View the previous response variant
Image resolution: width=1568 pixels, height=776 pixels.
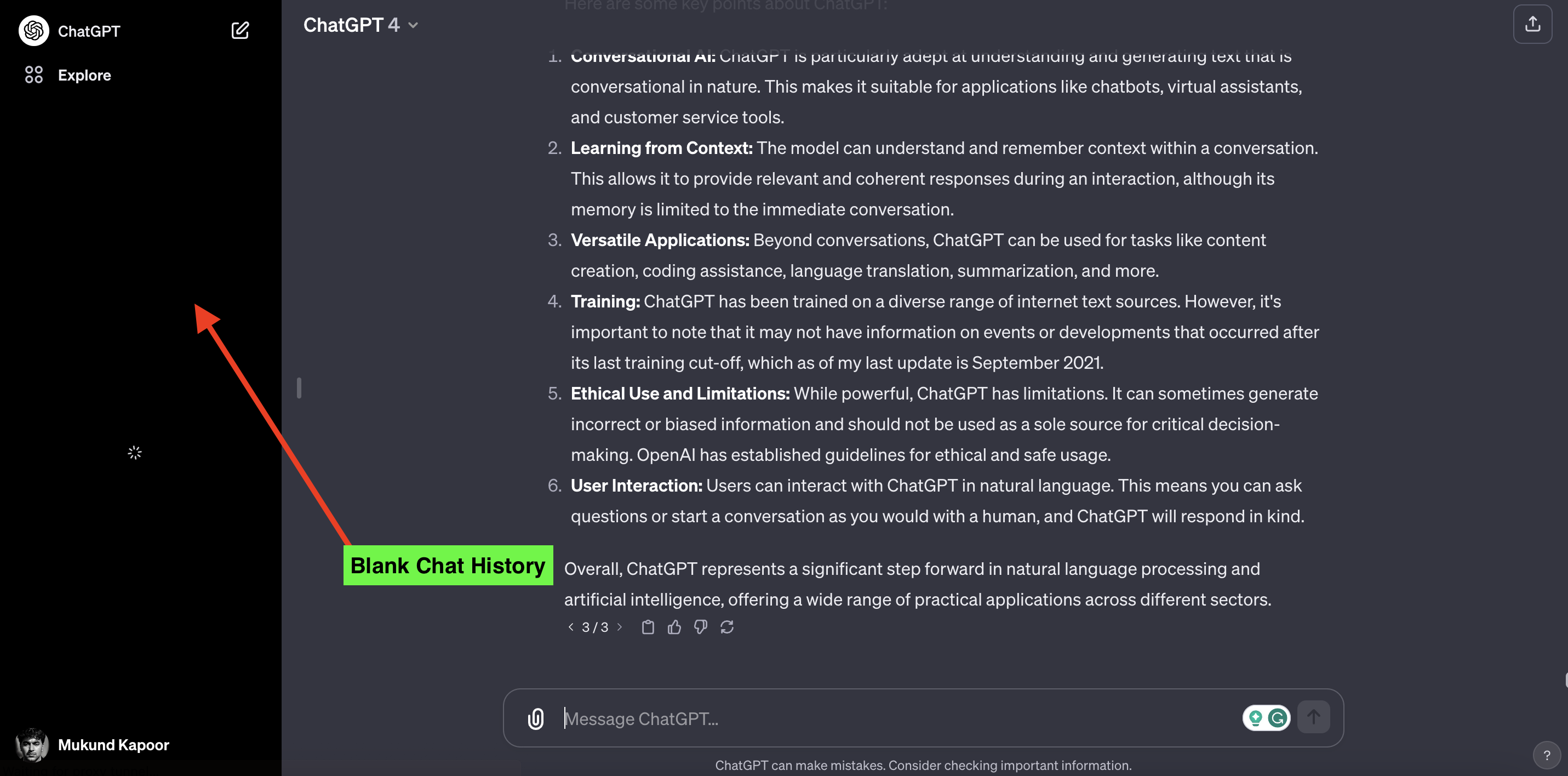(x=570, y=627)
